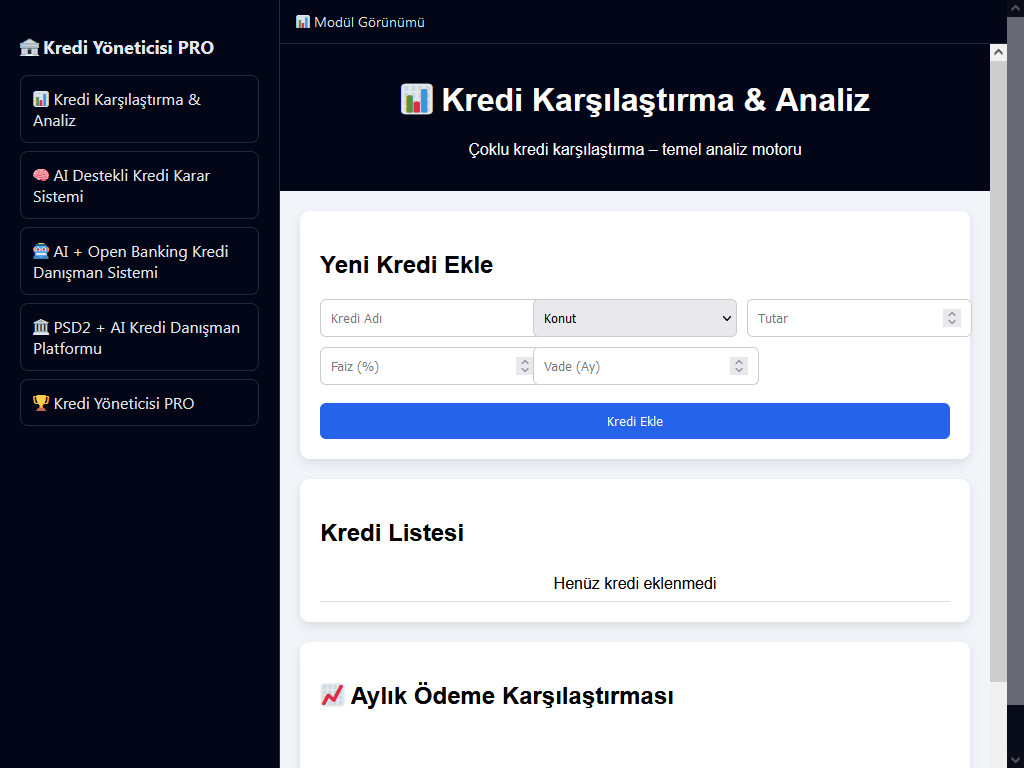Click the bar chart icon in Kredi Karşılaştırma sidebar item
This screenshot has width=1024, height=768.
[x=41, y=100]
